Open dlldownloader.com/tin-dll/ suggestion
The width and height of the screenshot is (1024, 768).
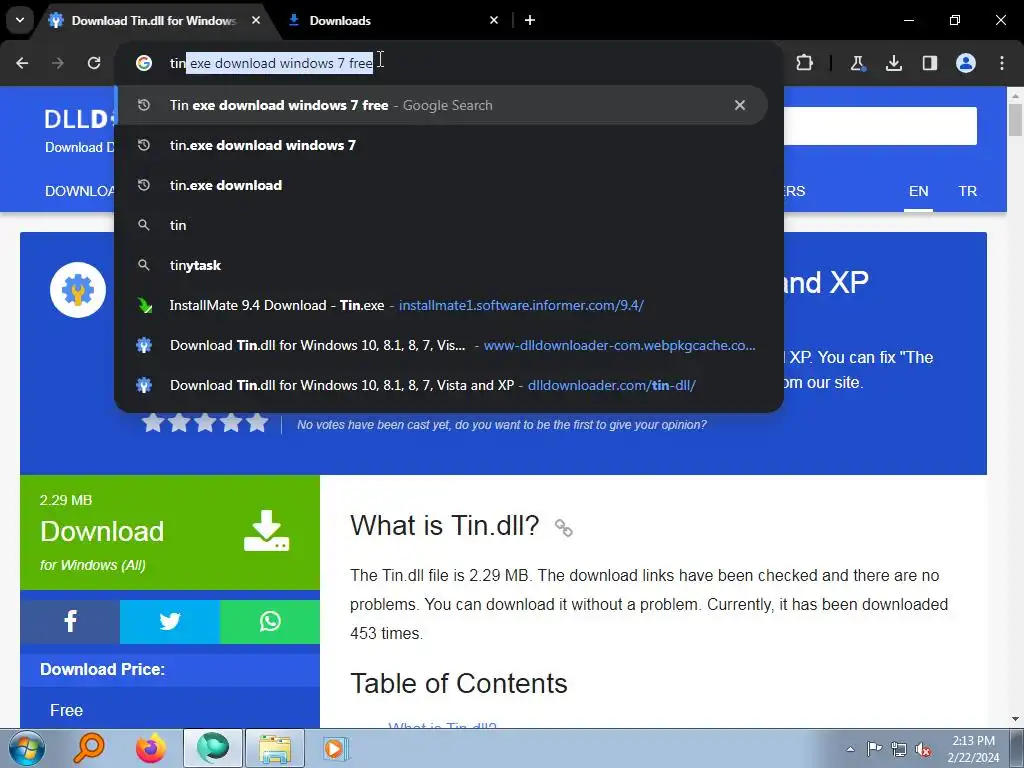pyautogui.click(x=441, y=385)
